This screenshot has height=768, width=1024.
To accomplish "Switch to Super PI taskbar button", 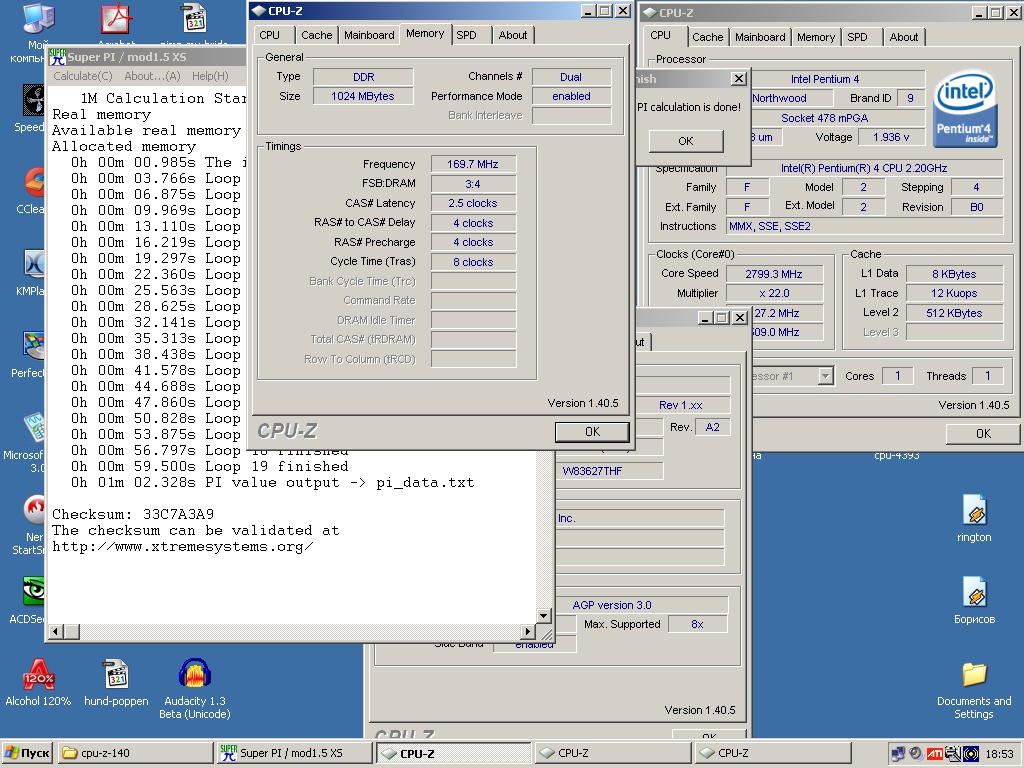I will 294,753.
